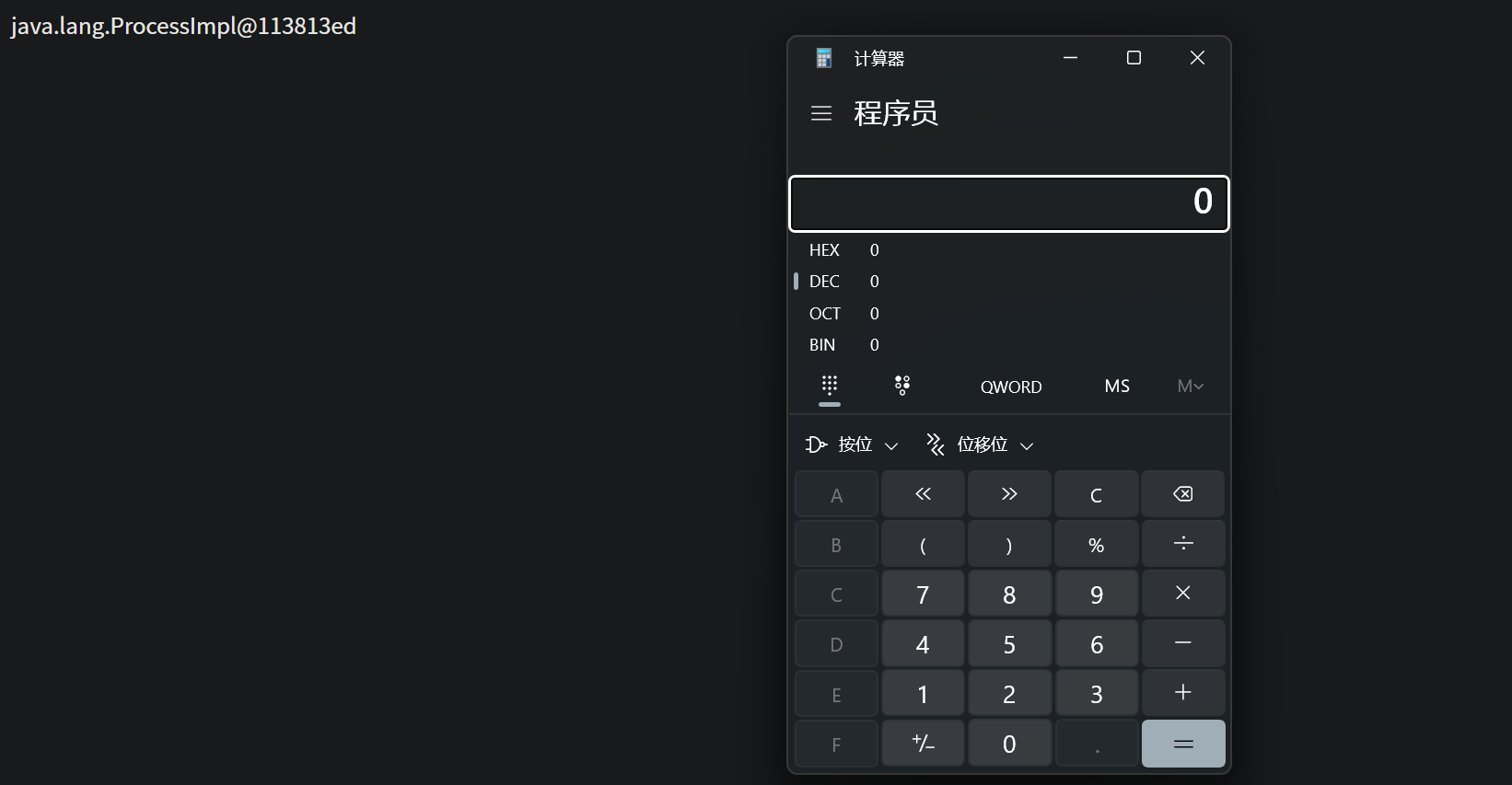The image size is (1512, 785).
Task: Click the calculator result display field
Action: pyautogui.click(x=1009, y=203)
